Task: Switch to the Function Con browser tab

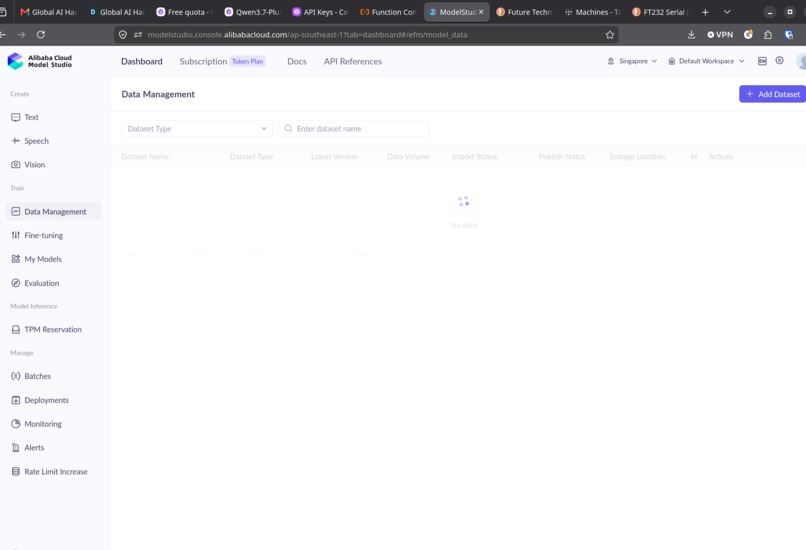Action: [388, 12]
